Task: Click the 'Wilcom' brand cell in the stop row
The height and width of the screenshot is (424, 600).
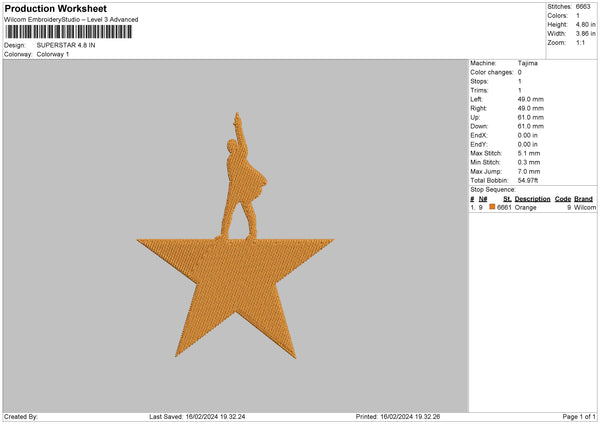Action: (x=585, y=207)
